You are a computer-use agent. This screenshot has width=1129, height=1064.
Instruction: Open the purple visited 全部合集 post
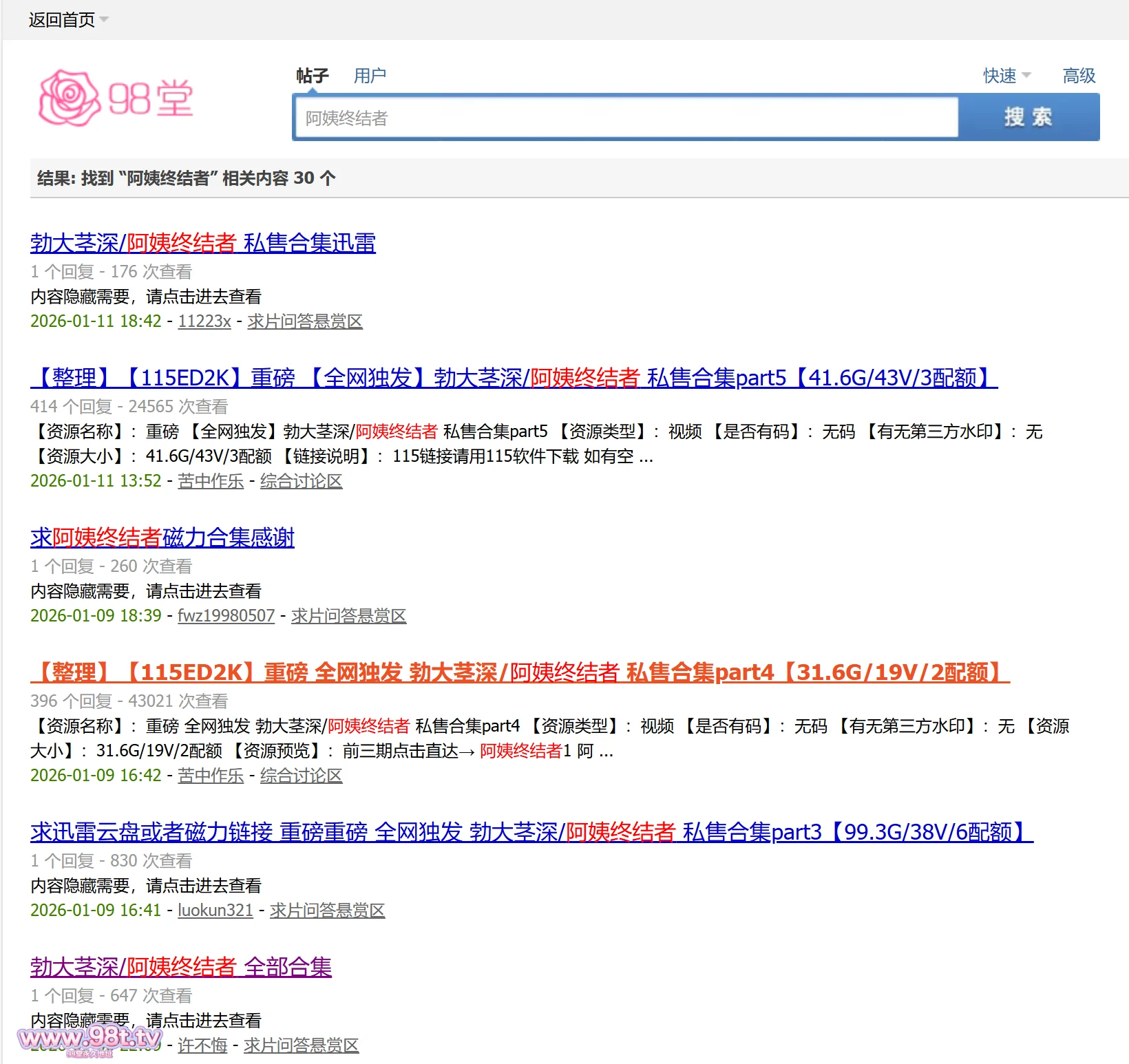[x=181, y=967]
